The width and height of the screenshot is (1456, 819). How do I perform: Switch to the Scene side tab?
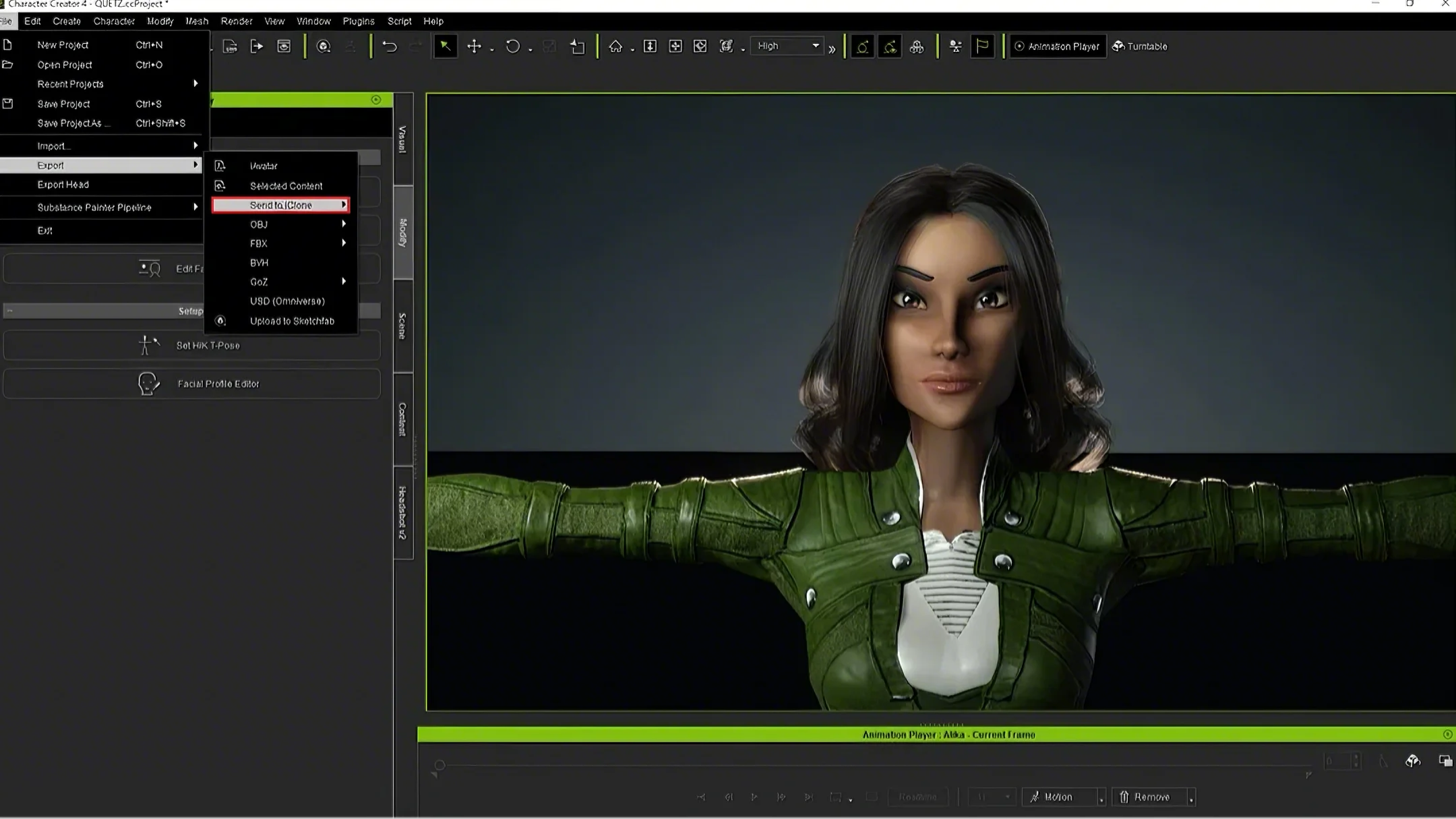click(402, 326)
